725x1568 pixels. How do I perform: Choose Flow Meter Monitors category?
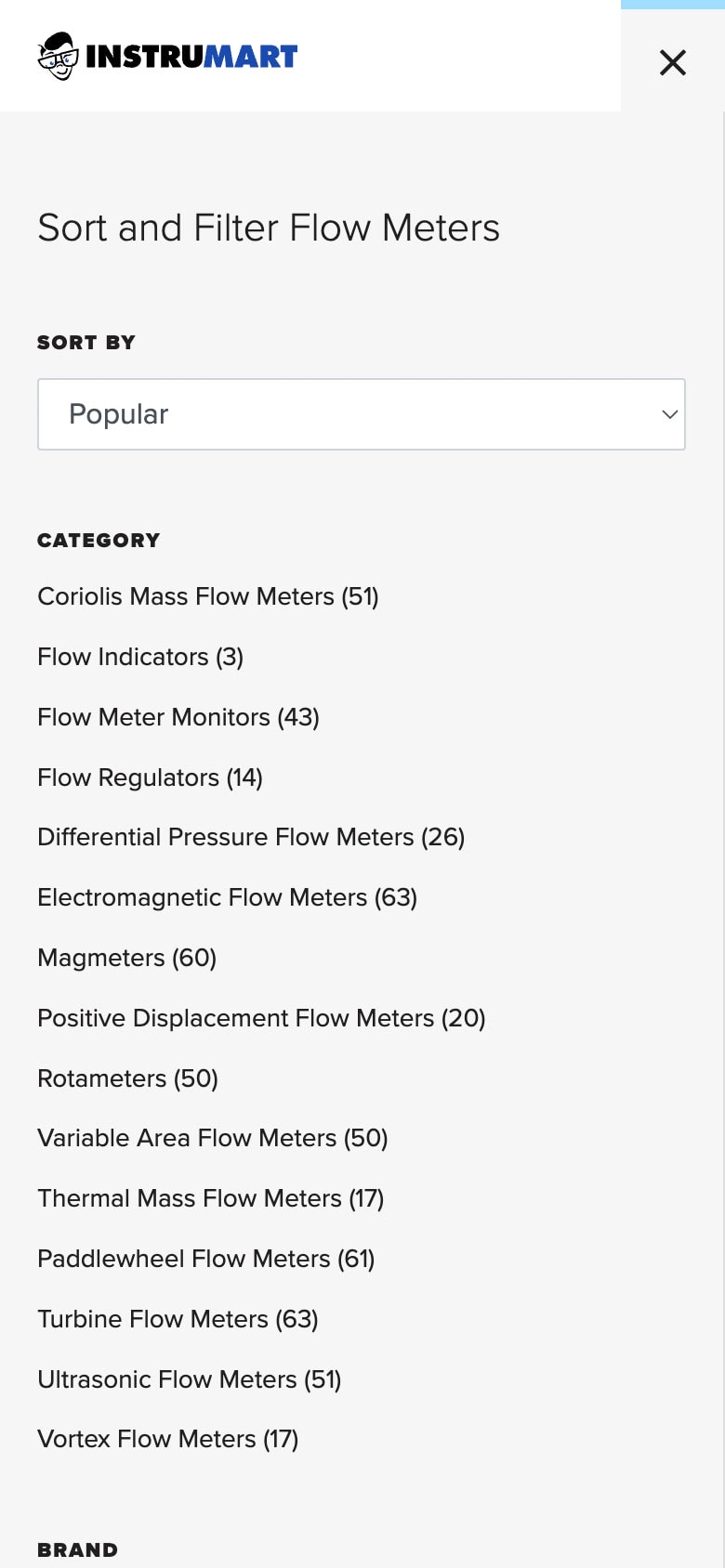178,717
